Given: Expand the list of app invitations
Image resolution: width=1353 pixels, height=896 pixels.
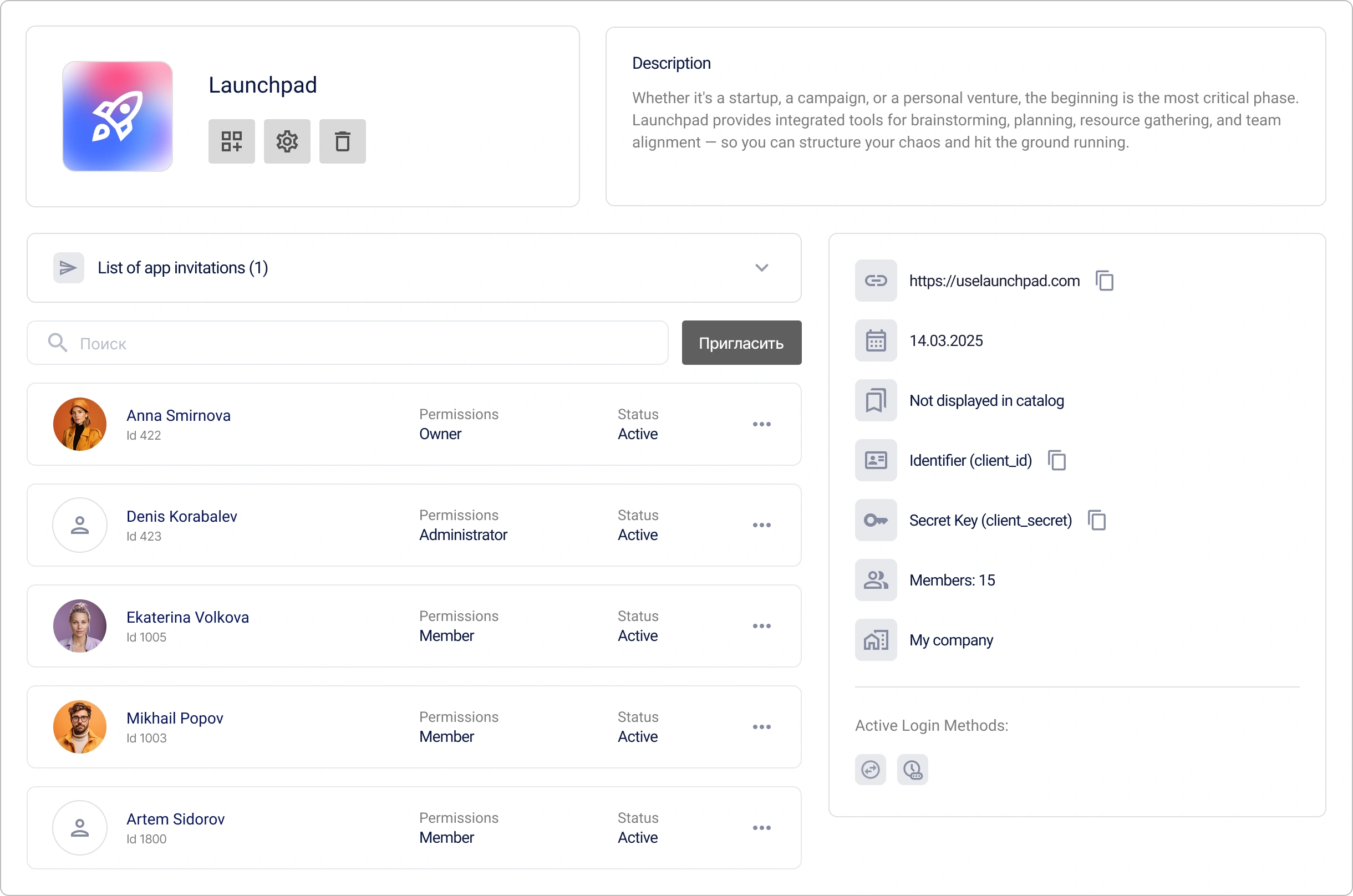Looking at the screenshot, I should click(x=762, y=267).
